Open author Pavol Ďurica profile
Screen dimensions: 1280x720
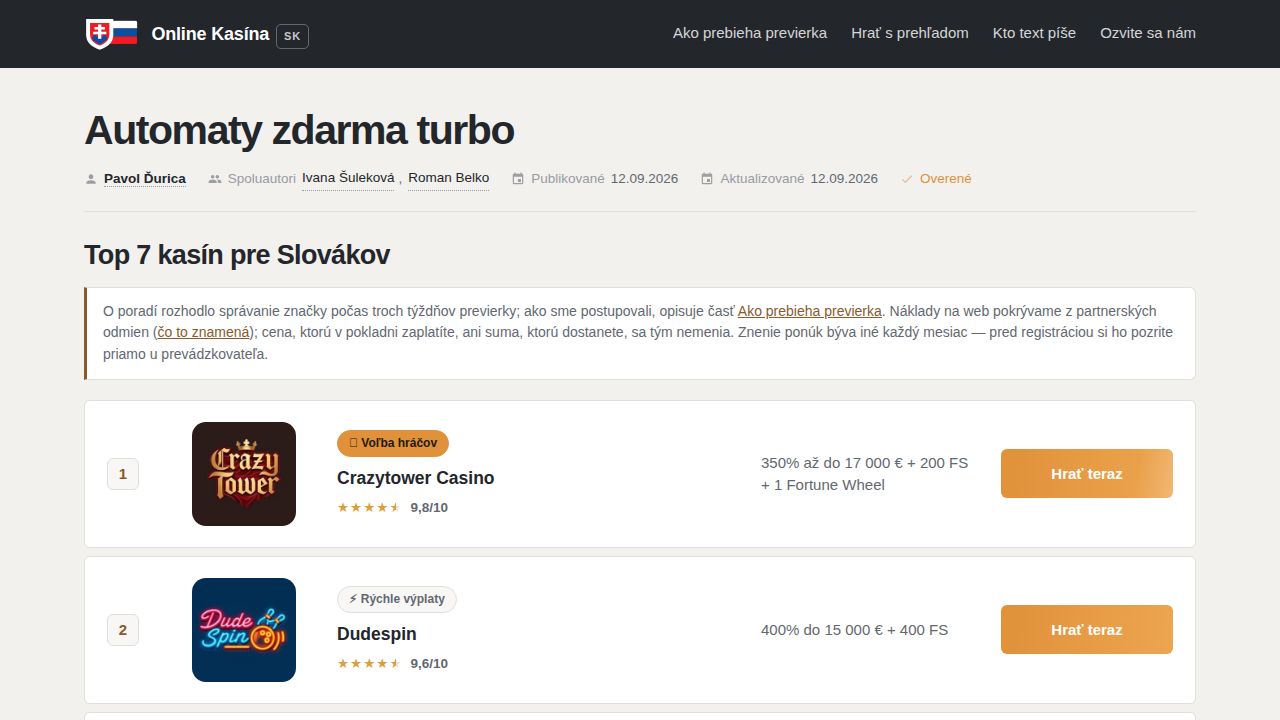[x=145, y=179]
